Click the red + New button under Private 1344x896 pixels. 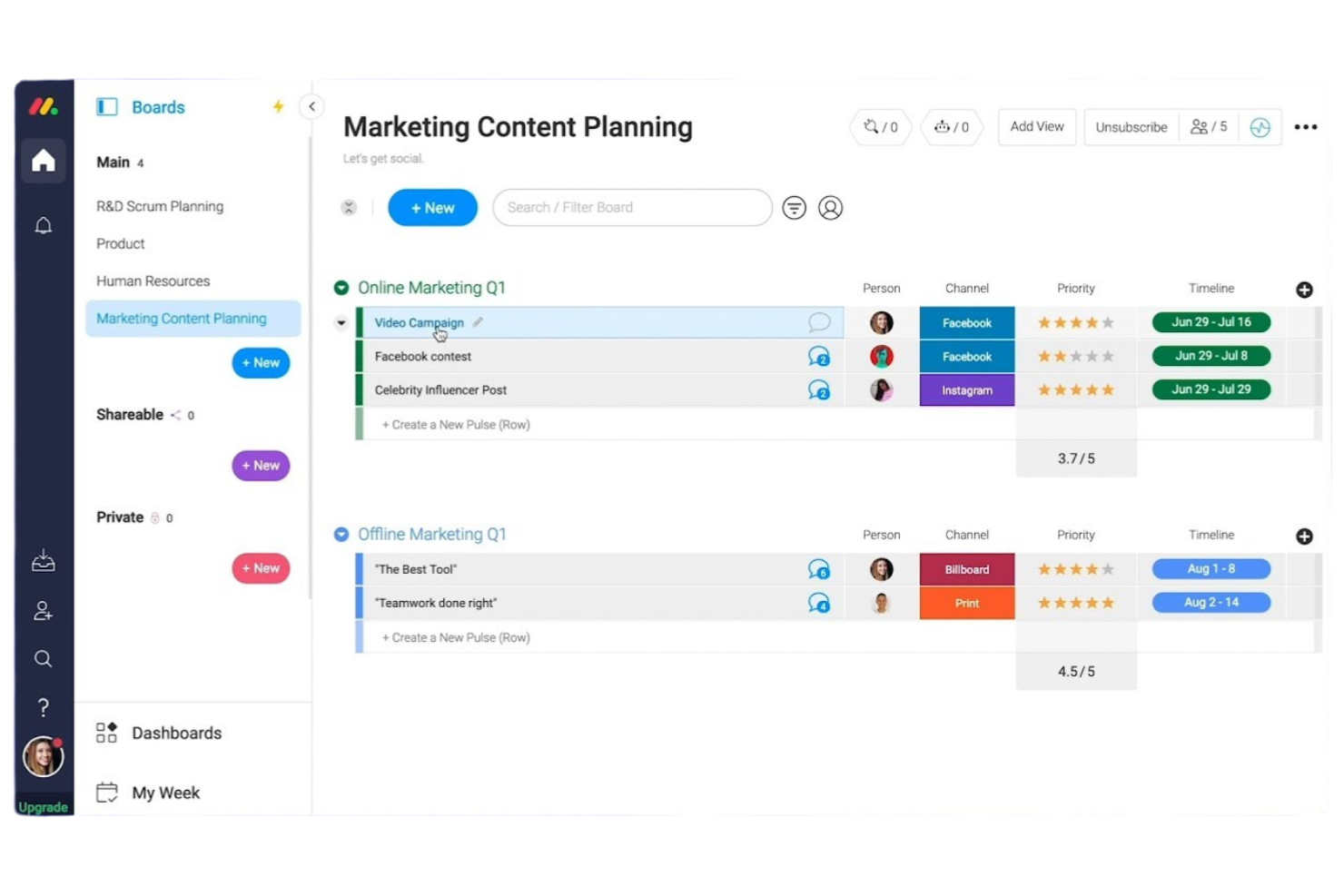(261, 568)
